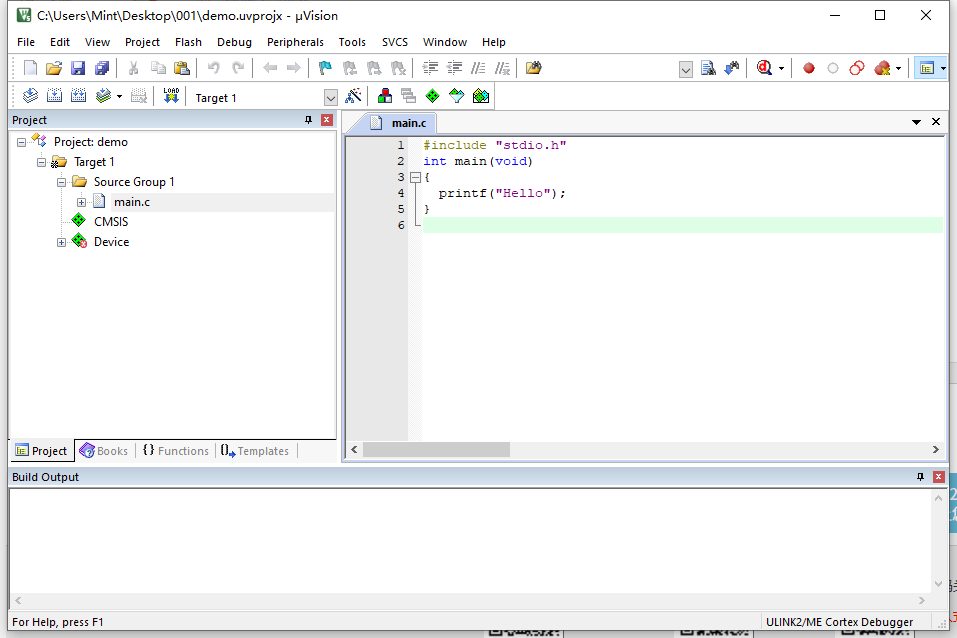This screenshot has width=957, height=638.
Task: Open the Kill Breakpoints dropdown arrow
Action: coord(898,69)
